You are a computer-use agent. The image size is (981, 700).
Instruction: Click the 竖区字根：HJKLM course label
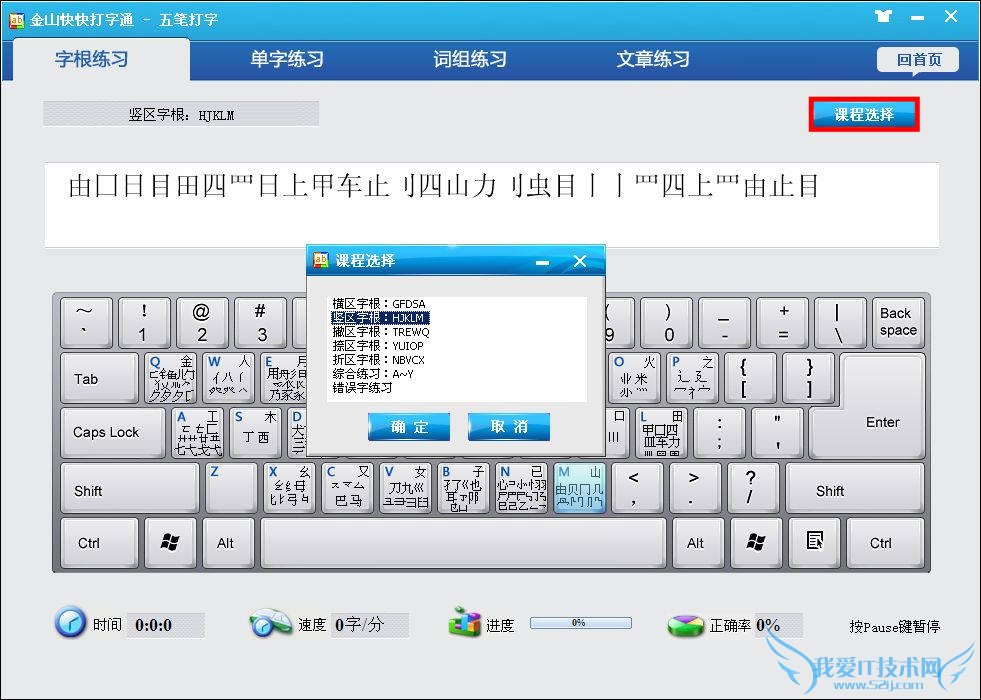point(181,115)
